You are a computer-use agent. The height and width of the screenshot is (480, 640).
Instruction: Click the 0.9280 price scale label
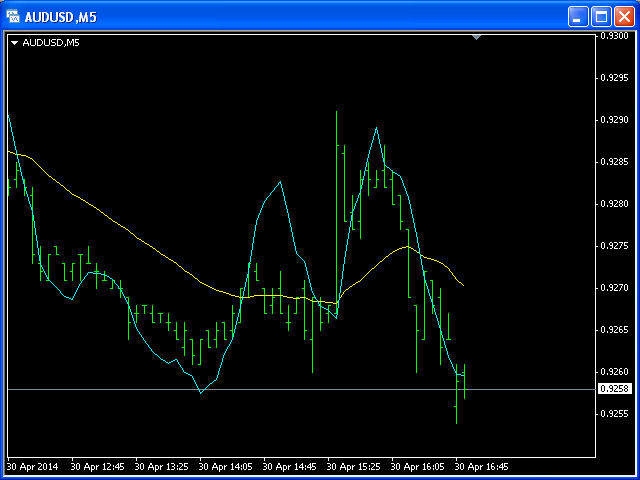(x=616, y=204)
